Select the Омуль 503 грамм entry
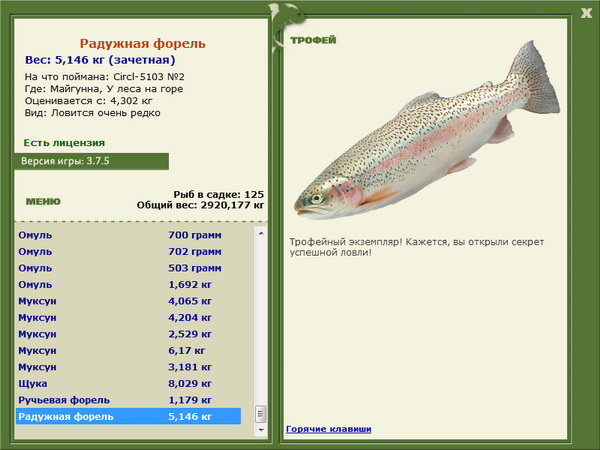 point(129,268)
